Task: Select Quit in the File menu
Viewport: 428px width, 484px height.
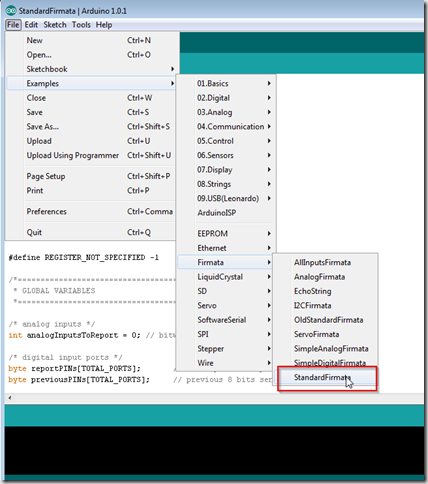Action: (x=91, y=232)
